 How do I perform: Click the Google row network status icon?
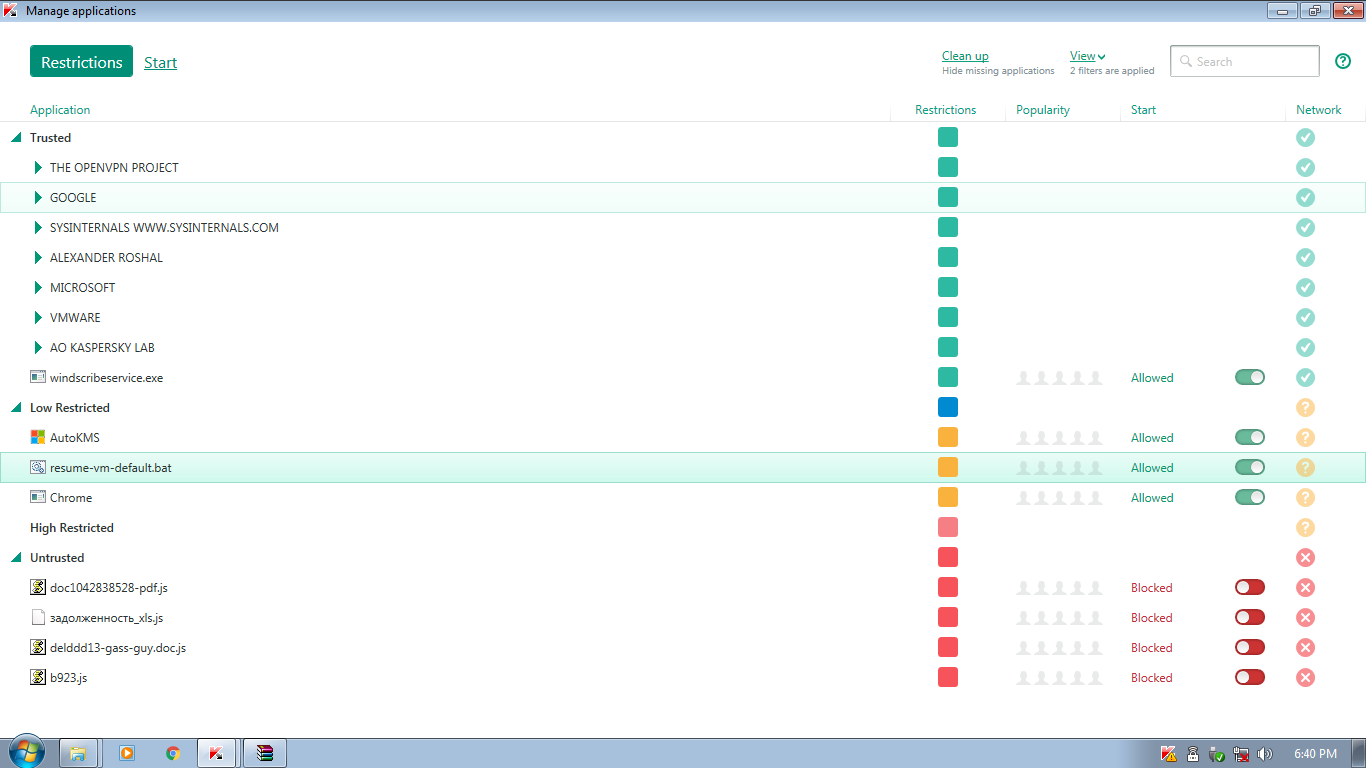point(1305,198)
